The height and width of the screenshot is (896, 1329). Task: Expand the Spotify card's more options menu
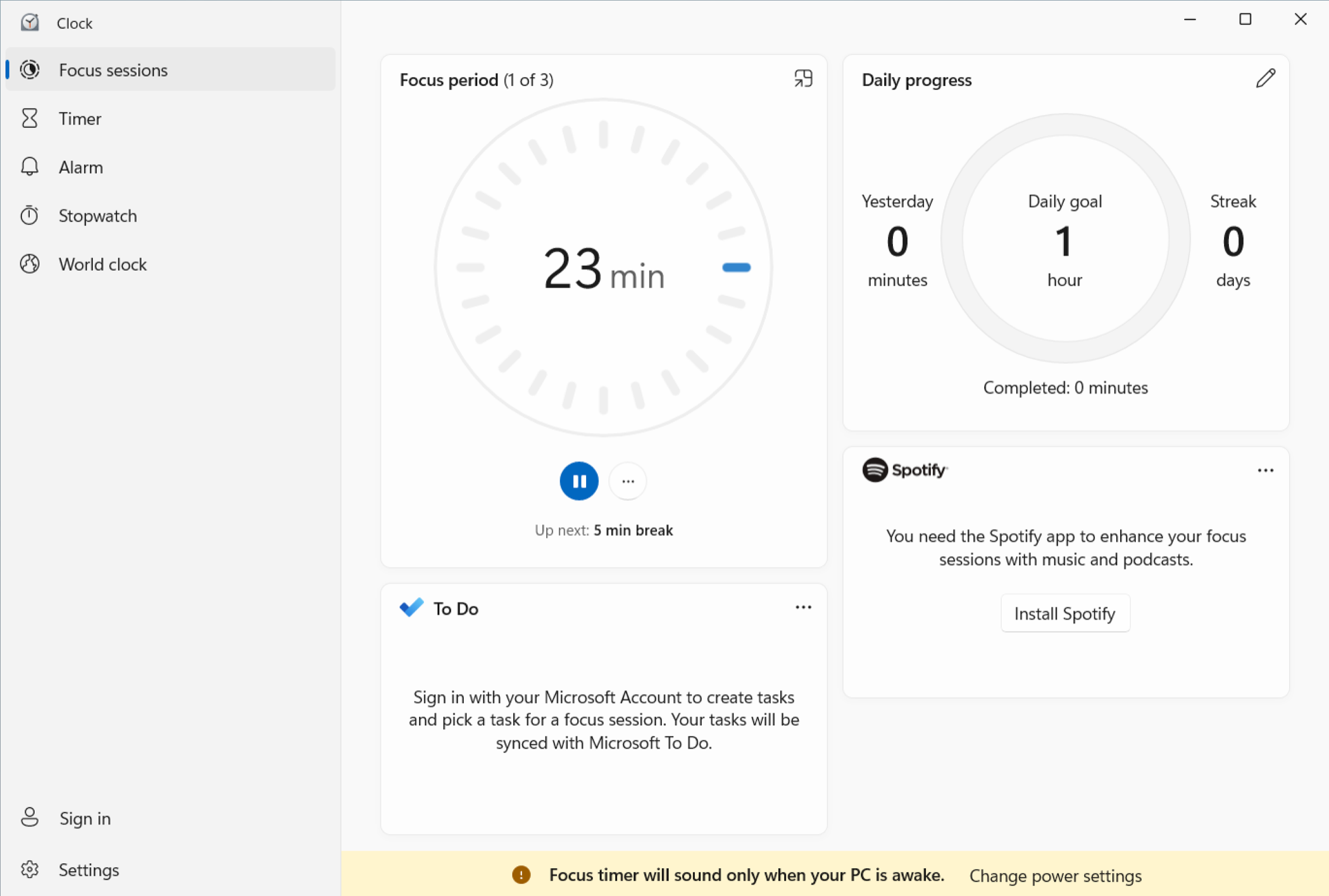(x=1265, y=470)
